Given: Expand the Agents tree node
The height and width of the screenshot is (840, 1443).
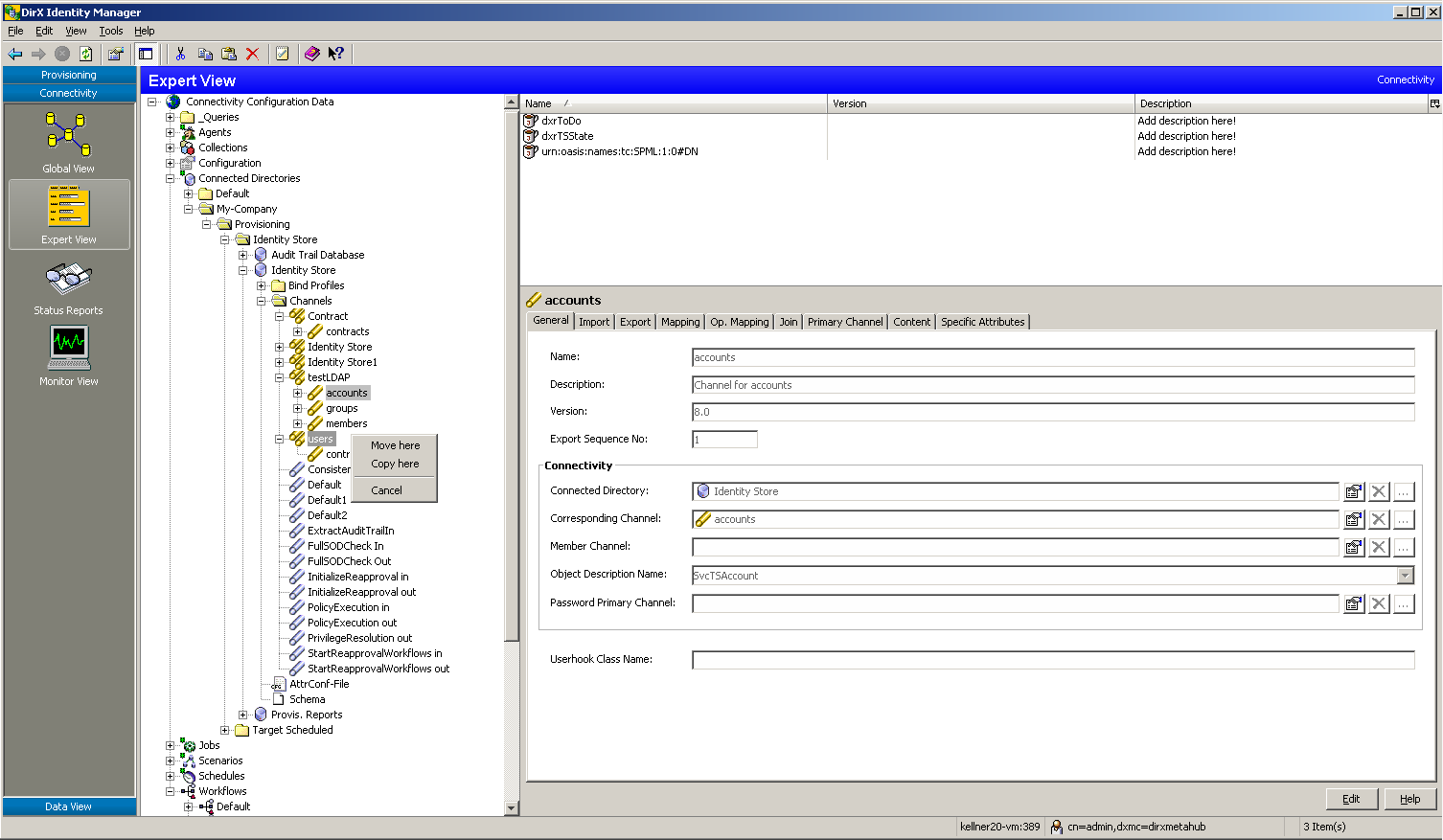Looking at the screenshot, I should tap(171, 132).
